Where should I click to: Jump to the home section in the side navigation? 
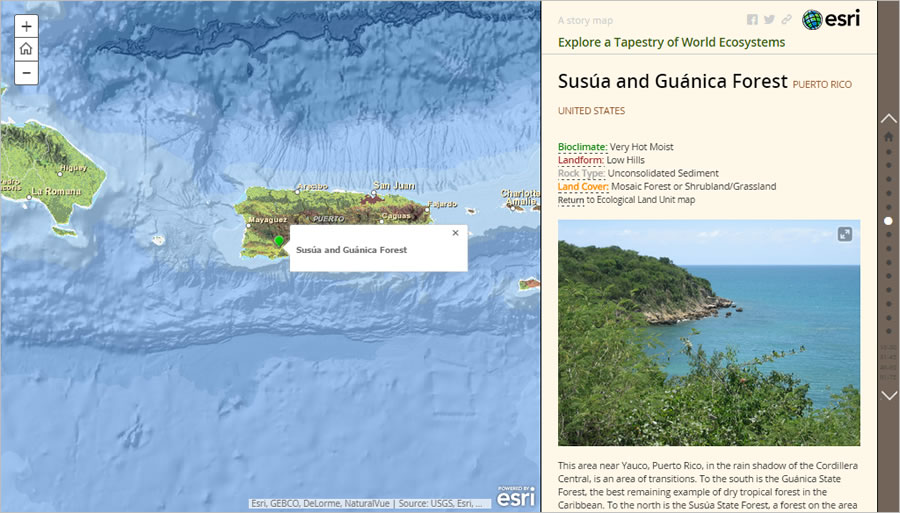point(889,137)
